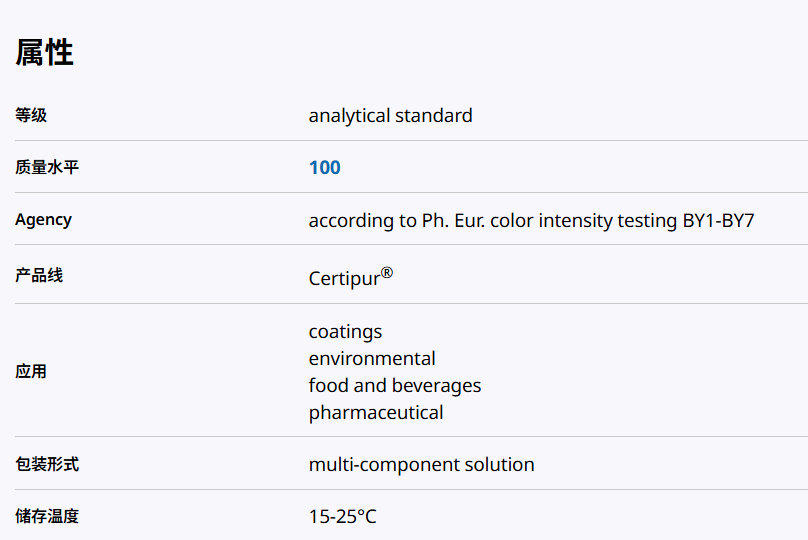This screenshot has height=540, width=808.
Task: Click the food and beverages entry
Action: click(395, 386)
